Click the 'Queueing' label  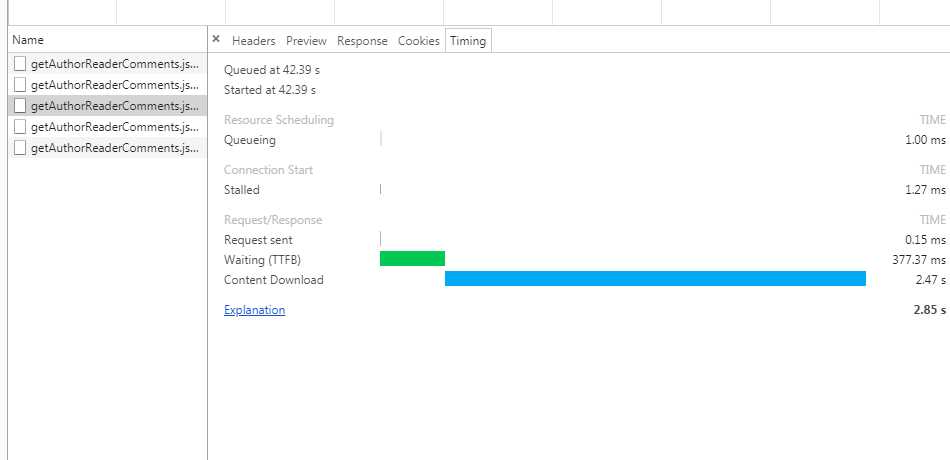click(250, 140)
